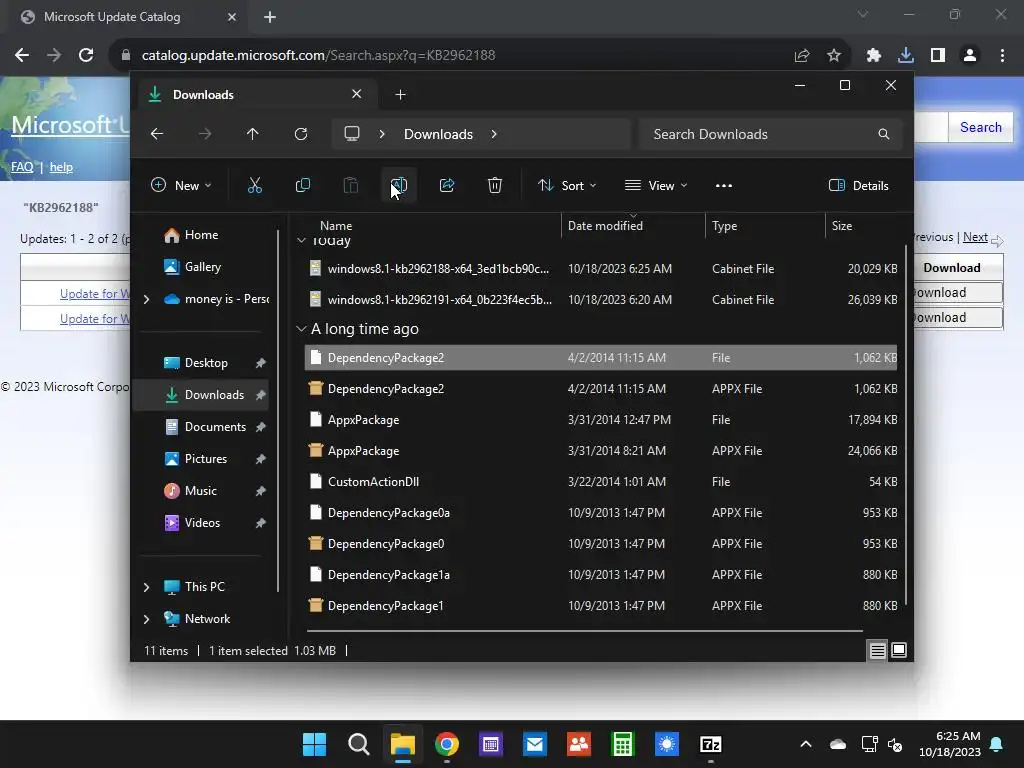The height and width of the screenshot is (768, 1024).
Task: Collapse the Today group chevron
Action: tap(301, 240)
